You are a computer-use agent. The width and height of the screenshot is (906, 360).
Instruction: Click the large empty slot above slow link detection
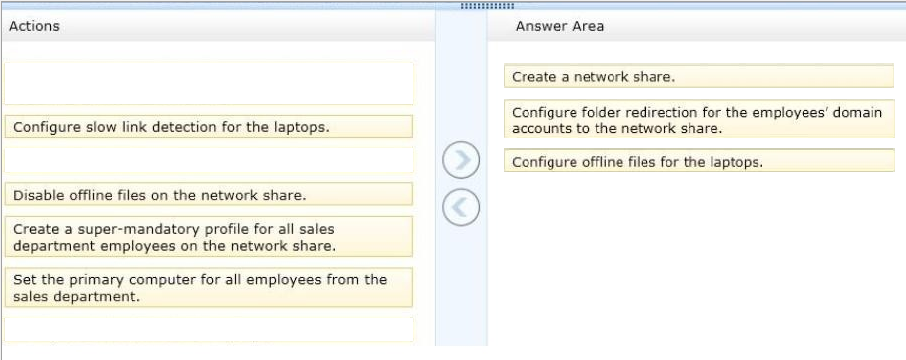(x=209, y=83)
